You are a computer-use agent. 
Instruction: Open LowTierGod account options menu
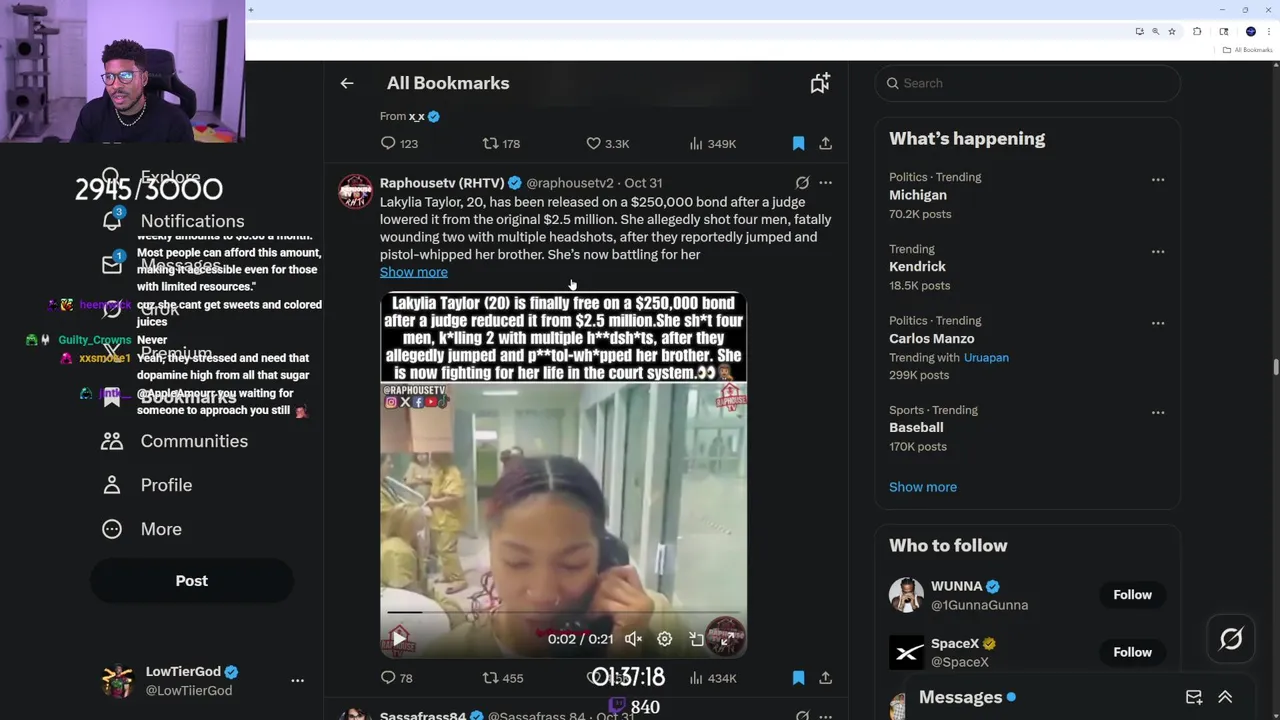[297, 680]
